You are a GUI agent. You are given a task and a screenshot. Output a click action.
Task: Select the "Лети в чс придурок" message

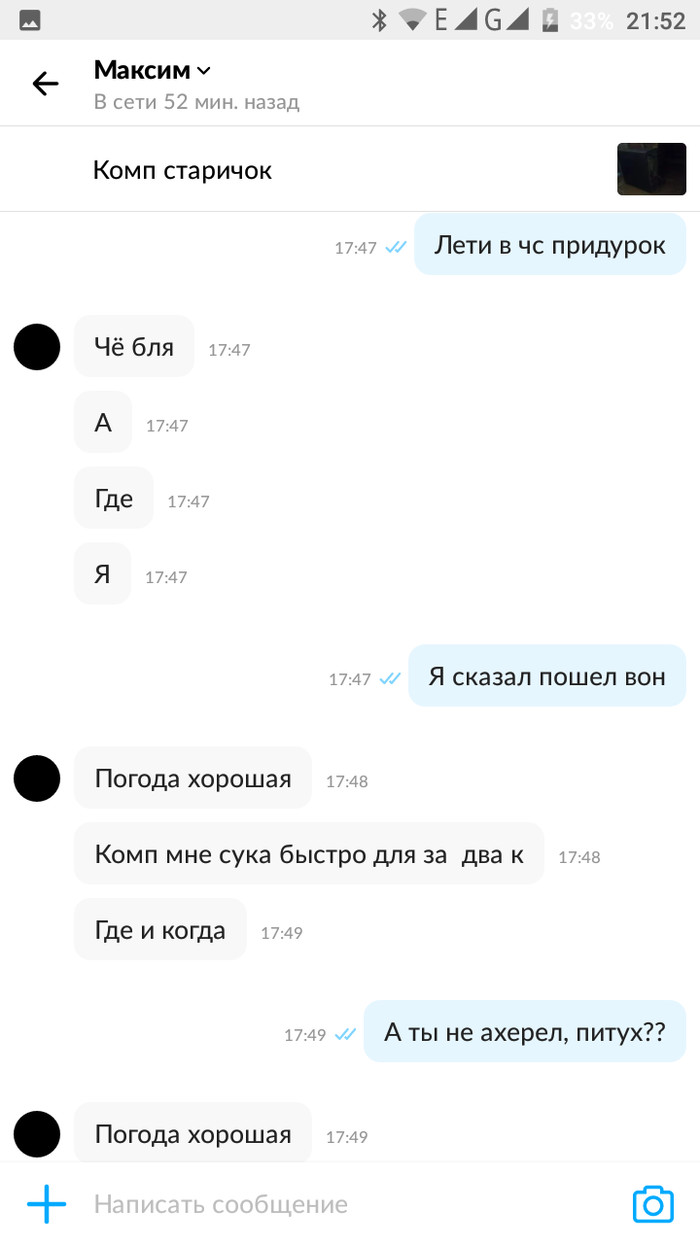(x=550, y=245)
